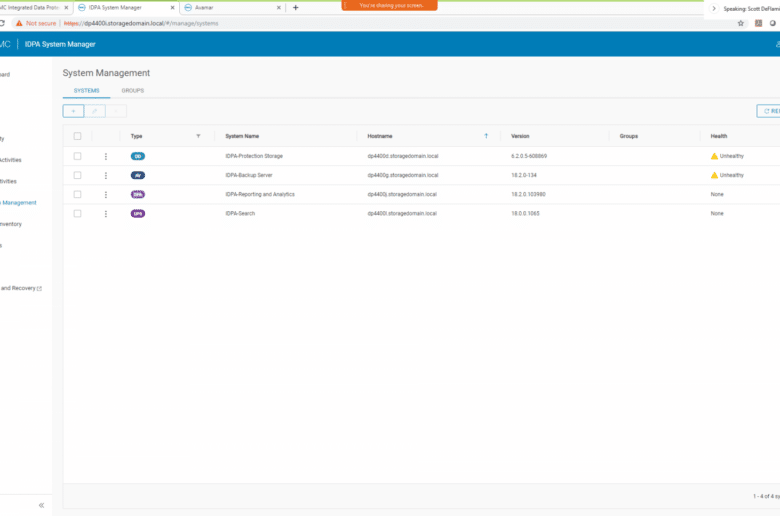Toggle the select-all checkbox in the table header
This screenshot has width=780, height=516.
click(77, 136)
